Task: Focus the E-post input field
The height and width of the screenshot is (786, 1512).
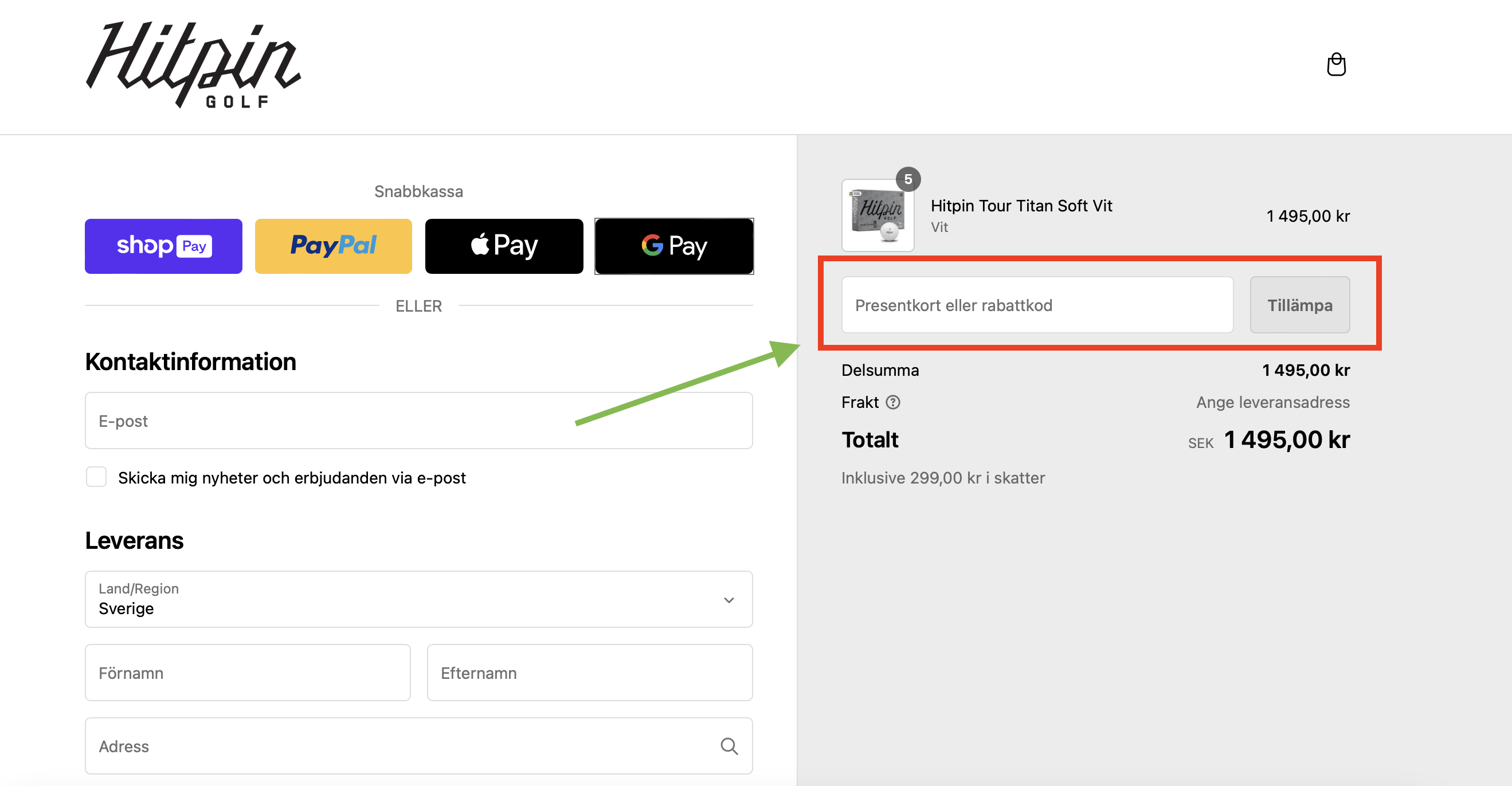Action: tap(418, 420)
